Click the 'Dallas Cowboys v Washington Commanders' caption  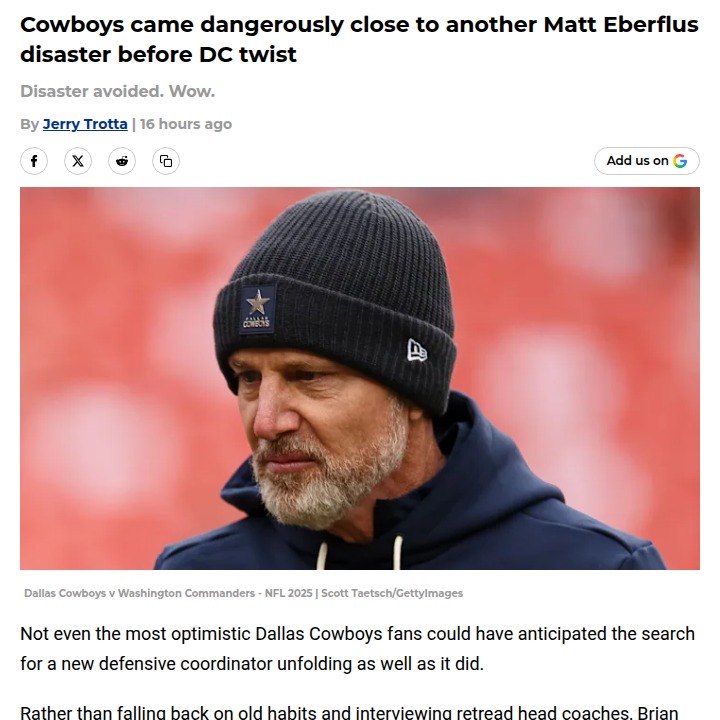point(139,593)
